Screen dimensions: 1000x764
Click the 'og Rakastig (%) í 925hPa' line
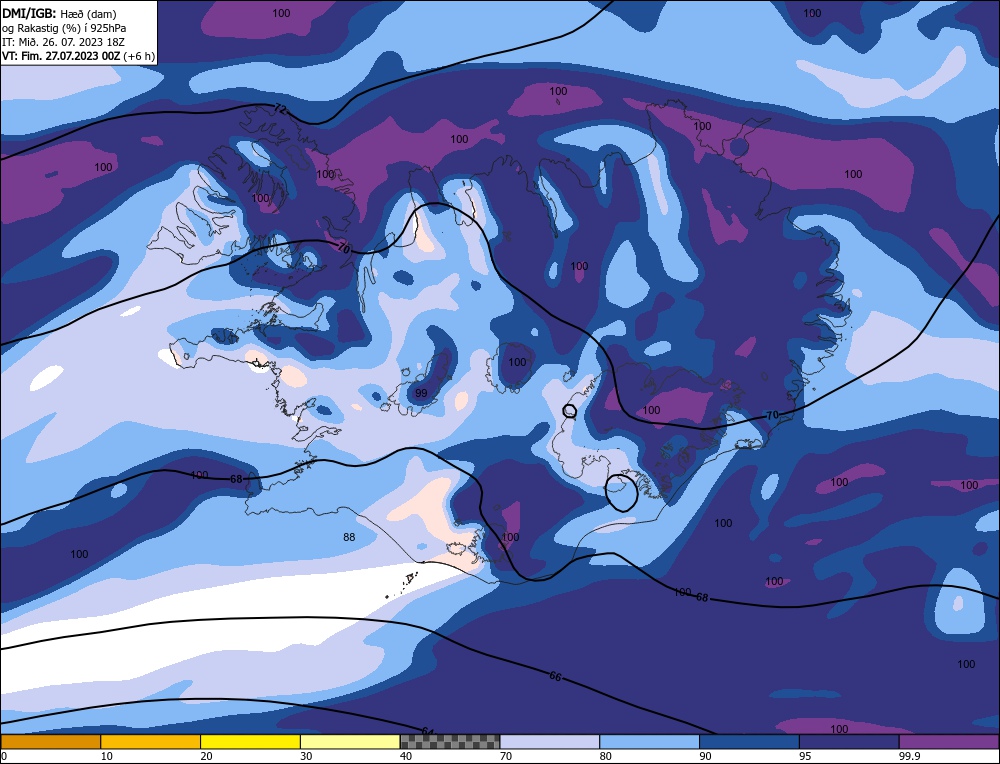click(64, 27)
